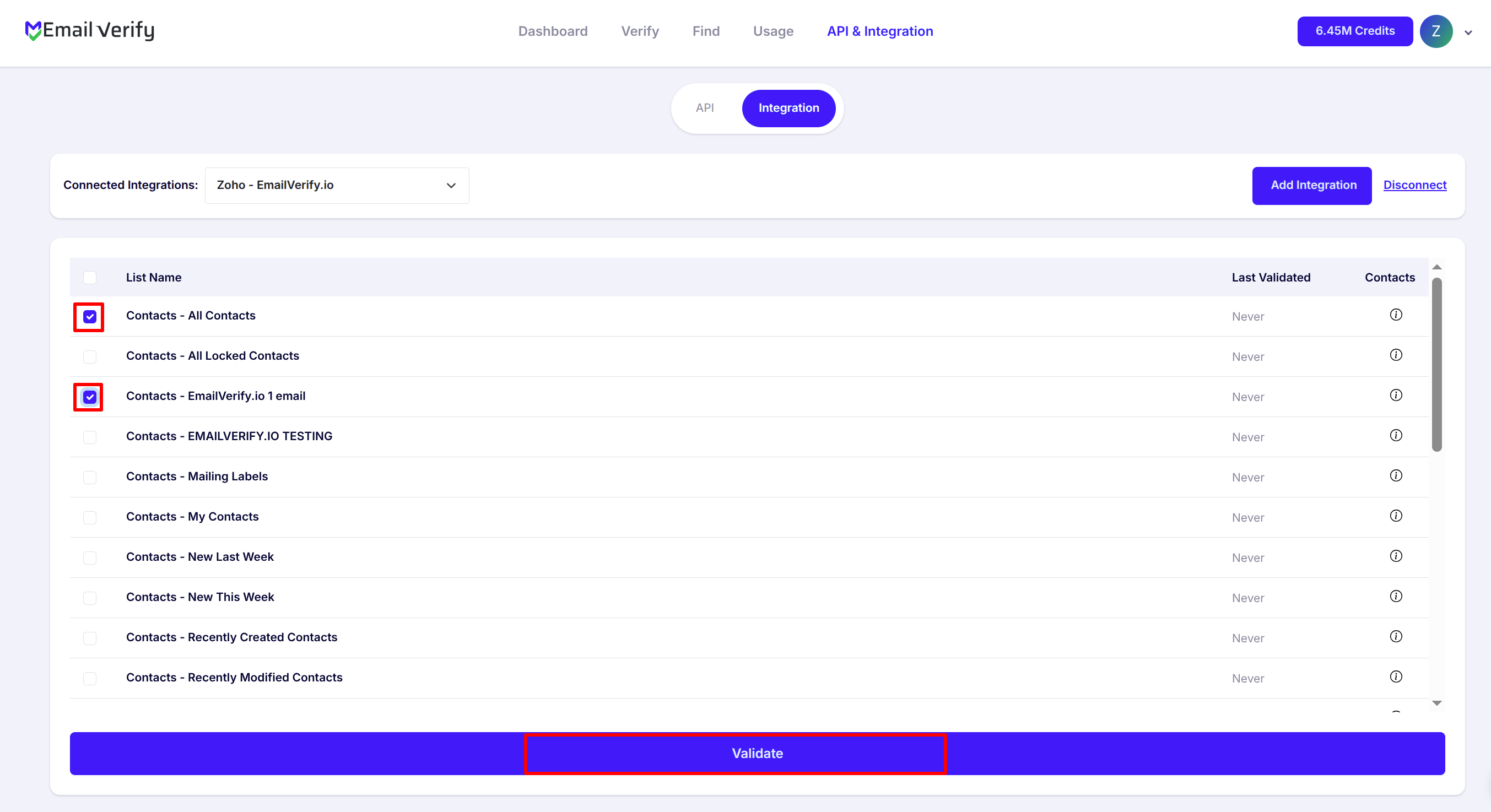
Task: Click 'Contacts - Mailing Labels' list name
Action: (x=197, y=477)
